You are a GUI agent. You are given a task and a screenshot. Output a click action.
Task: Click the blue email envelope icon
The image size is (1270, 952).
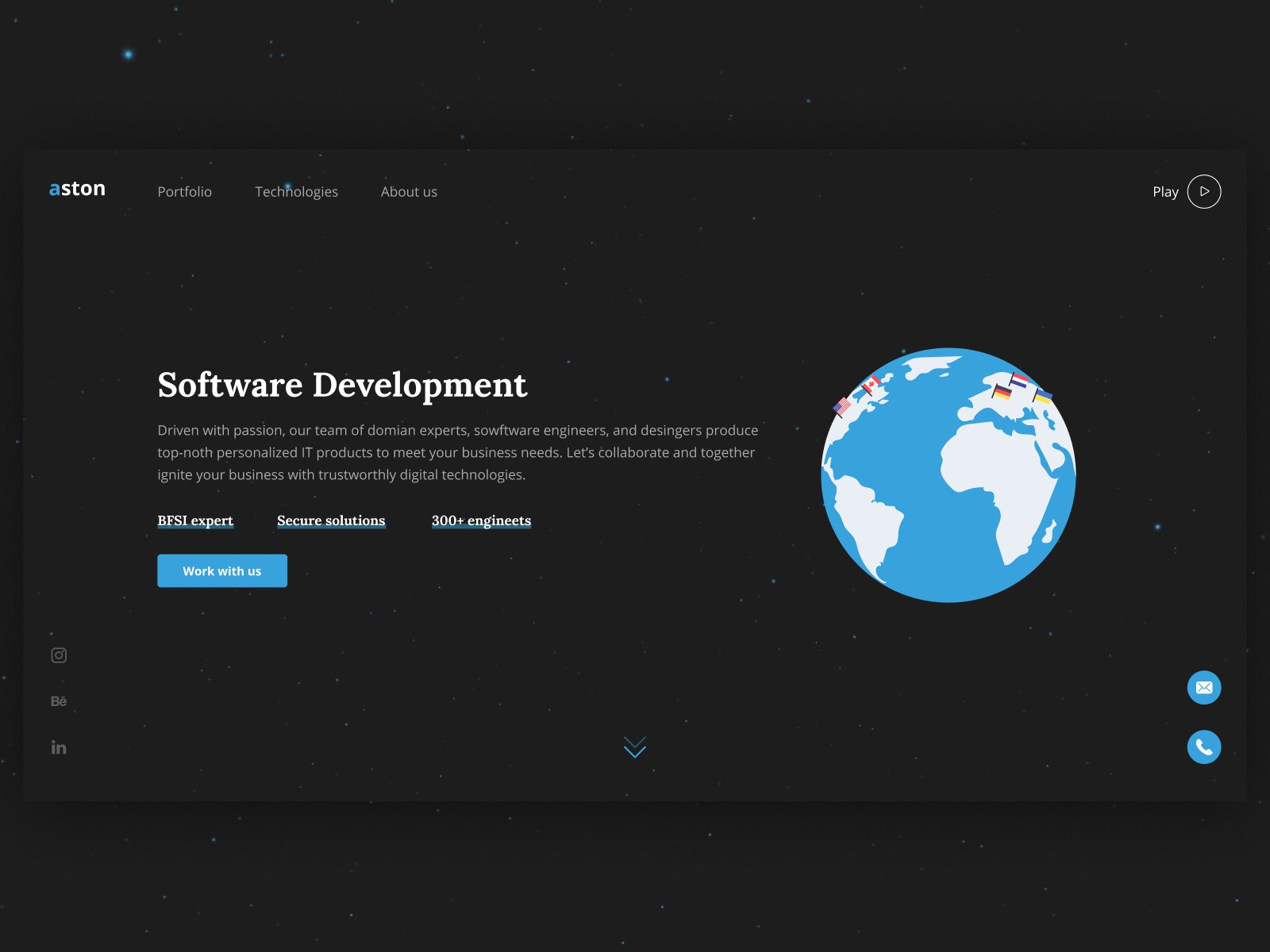pos(1204,687)
